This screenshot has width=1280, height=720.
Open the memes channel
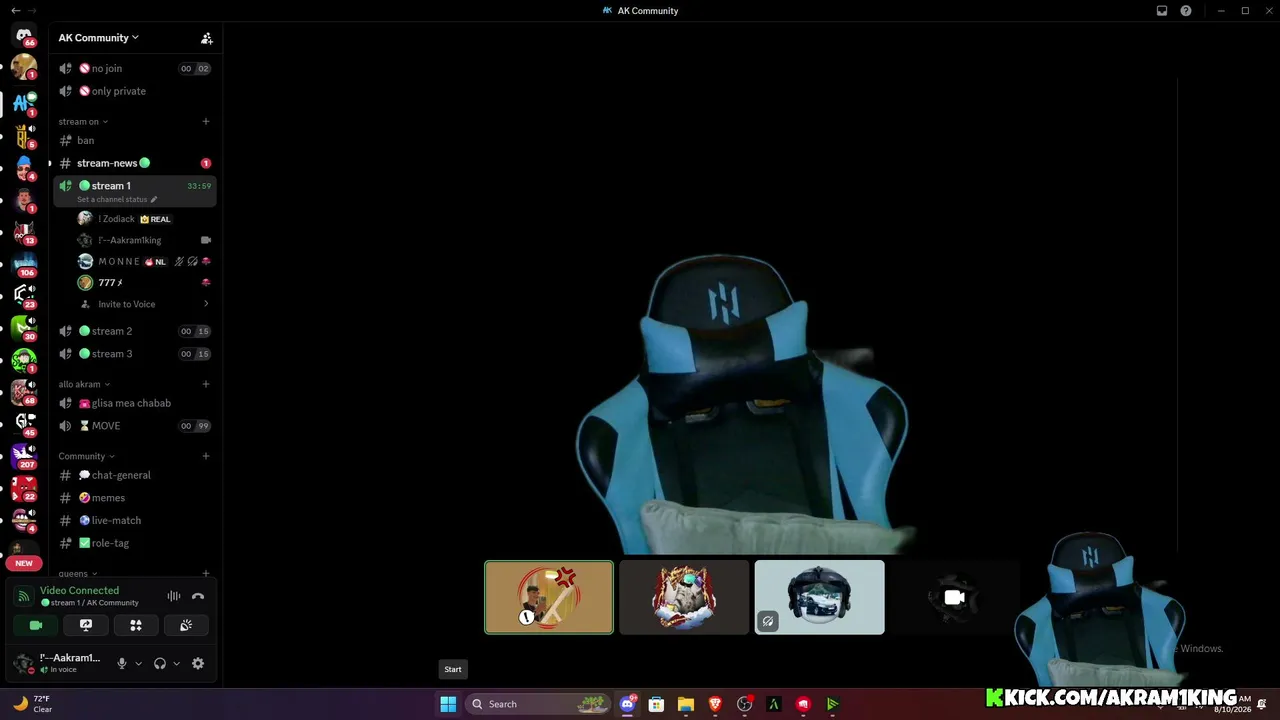135,498
